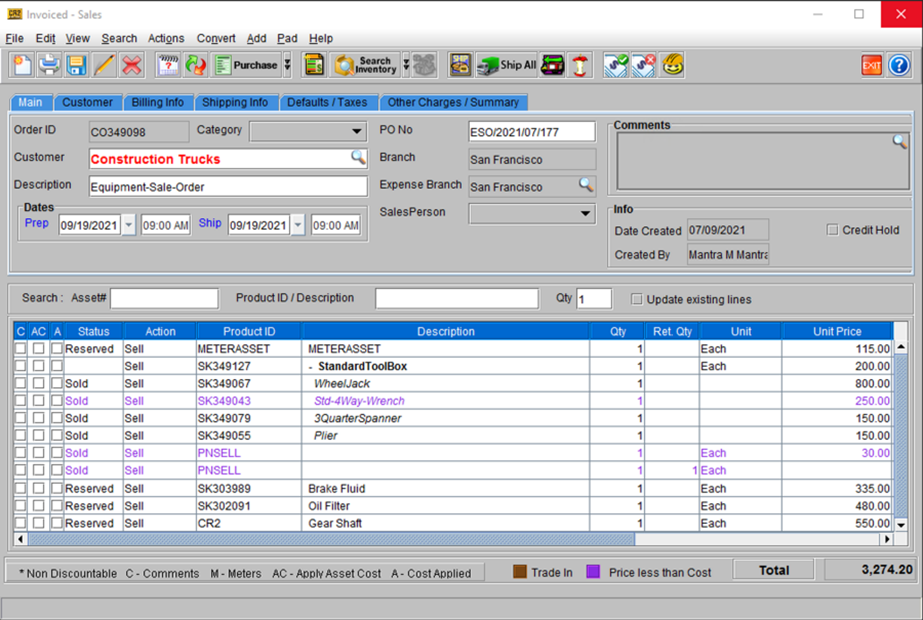Click the magnifier beside Expense Branch
Image resolution: width=923 pixels, height=620 pixels.
tap(586, 185)
